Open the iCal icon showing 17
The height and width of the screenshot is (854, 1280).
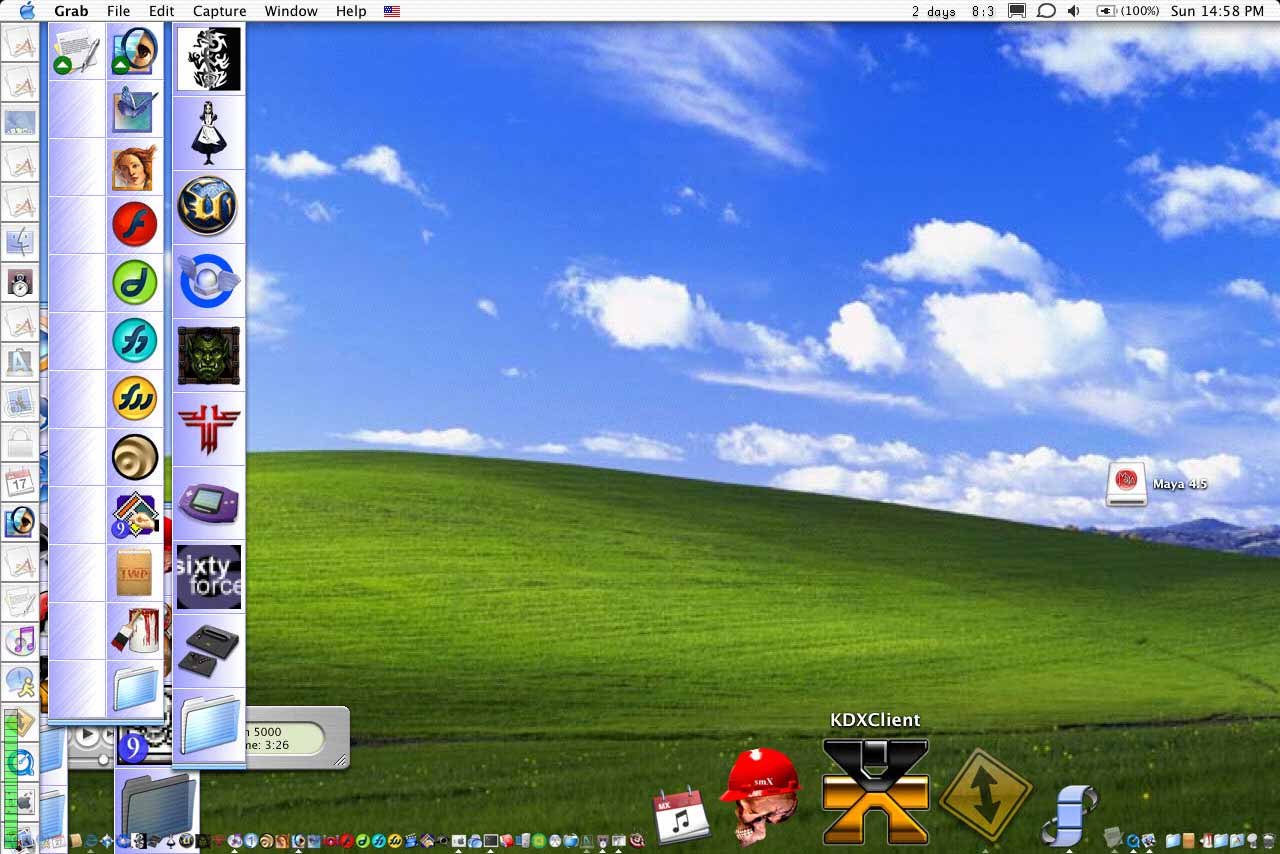point(20,482)
